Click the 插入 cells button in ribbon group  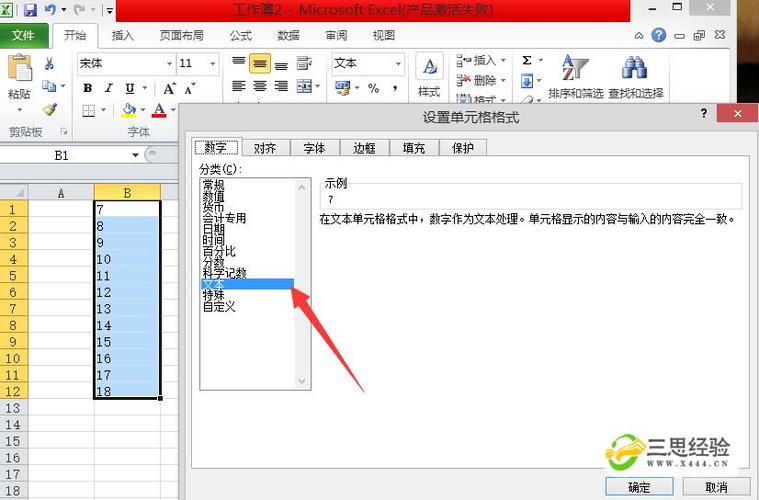(481, 61)
